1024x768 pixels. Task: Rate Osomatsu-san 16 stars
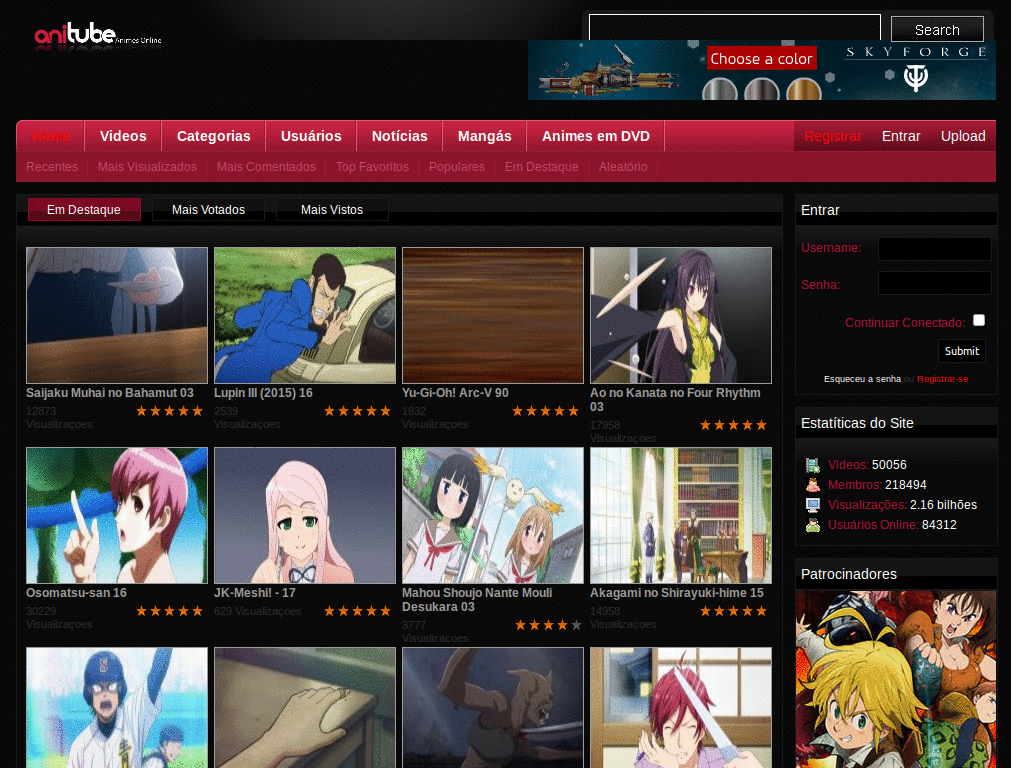click(169, 611)
